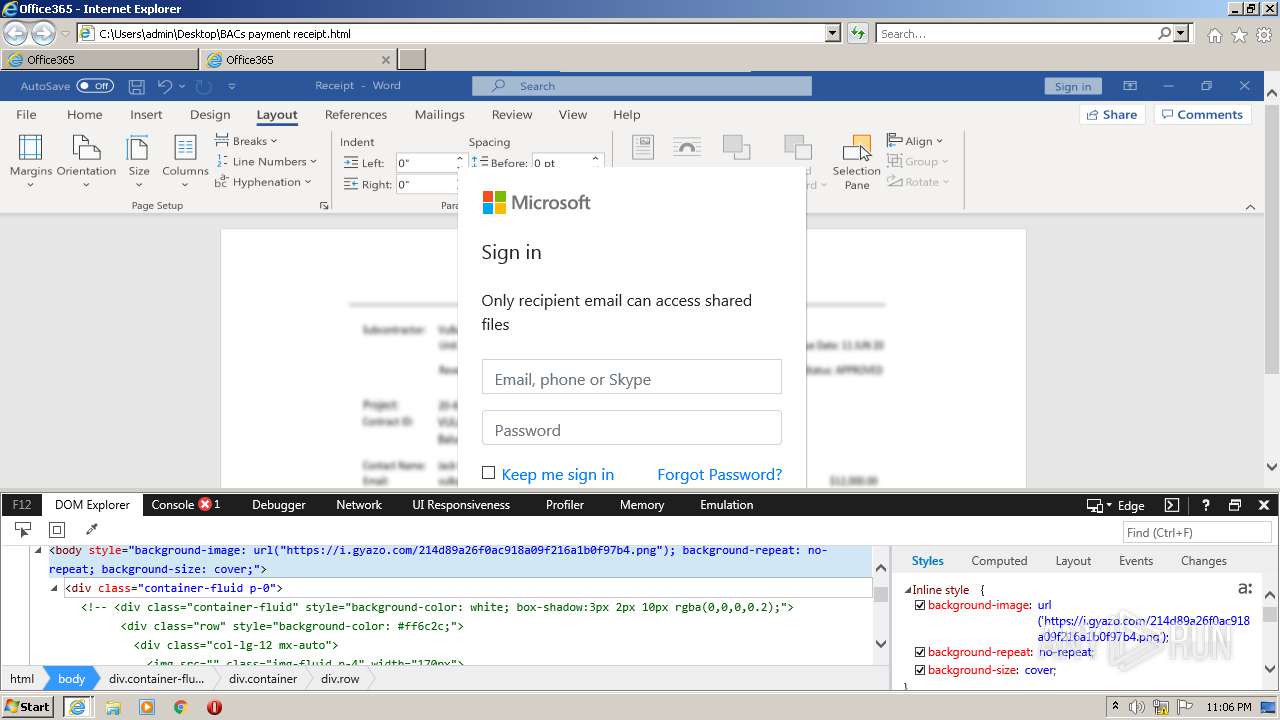Click the Windows Start button

coord(28,707)
